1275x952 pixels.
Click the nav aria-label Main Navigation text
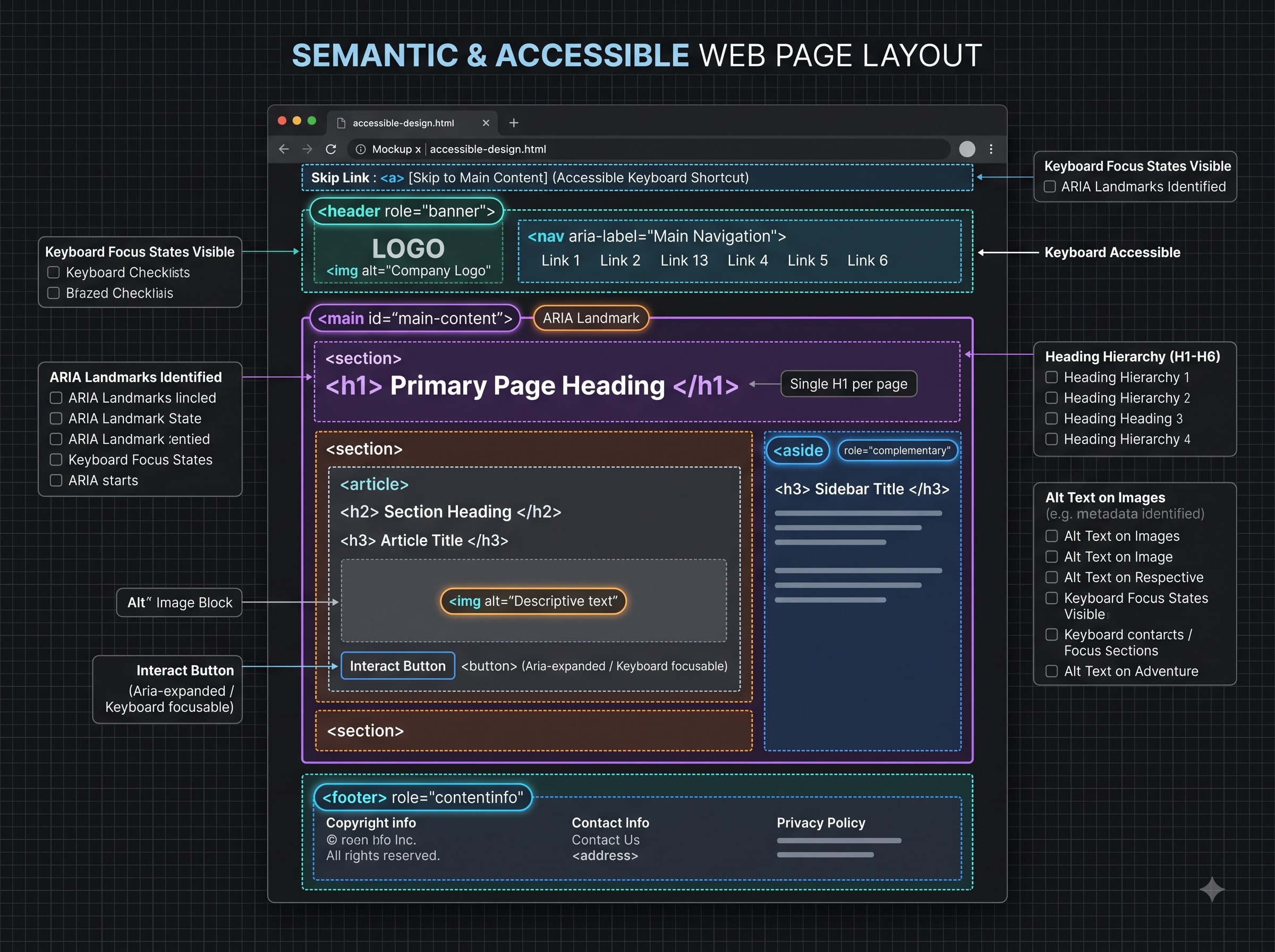click(657, 236)
